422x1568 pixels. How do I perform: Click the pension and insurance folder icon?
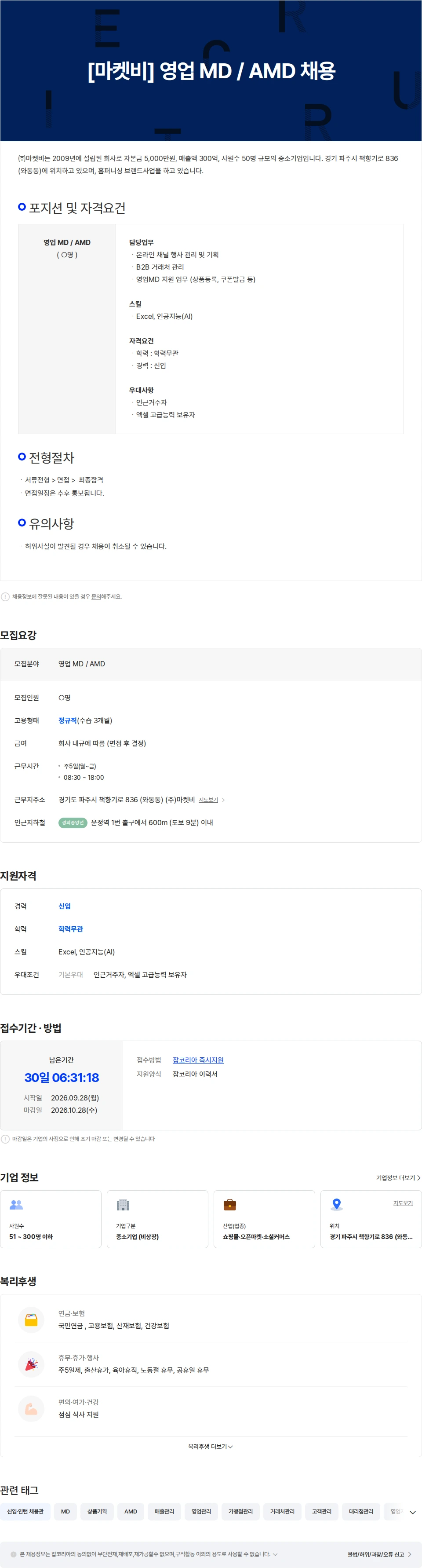[31, 1320]
